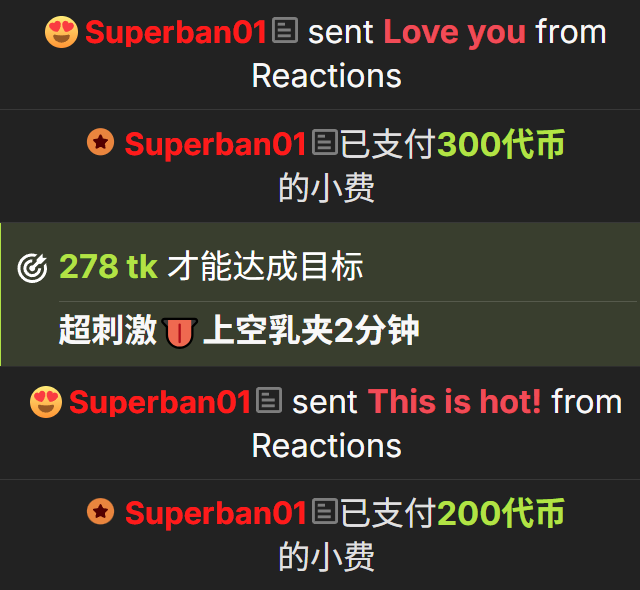
Task: Click the green 300代币 tip amount
Action: tap(501, 144)
